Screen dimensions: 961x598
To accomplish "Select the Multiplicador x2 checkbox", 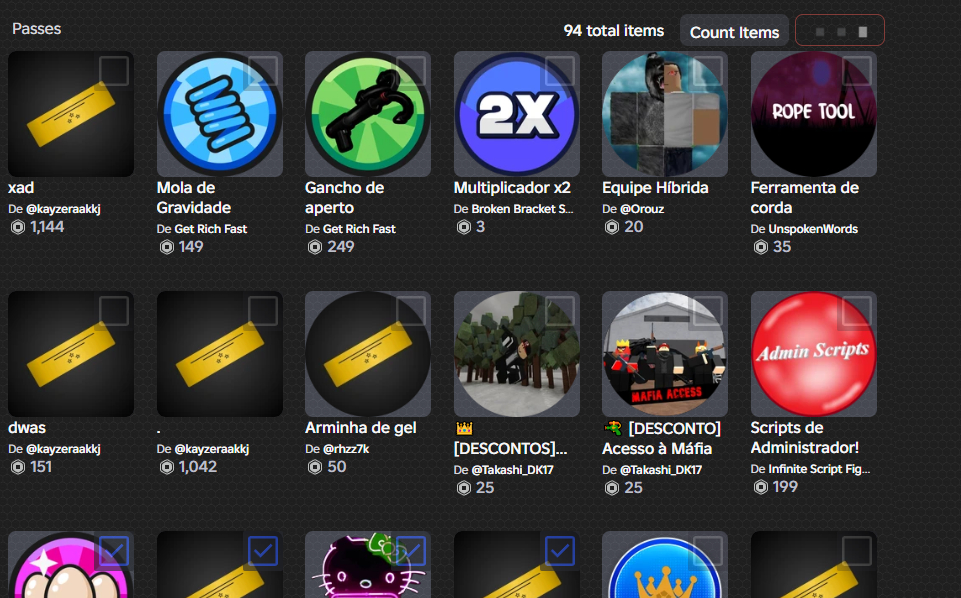I will tap(560, 71).
